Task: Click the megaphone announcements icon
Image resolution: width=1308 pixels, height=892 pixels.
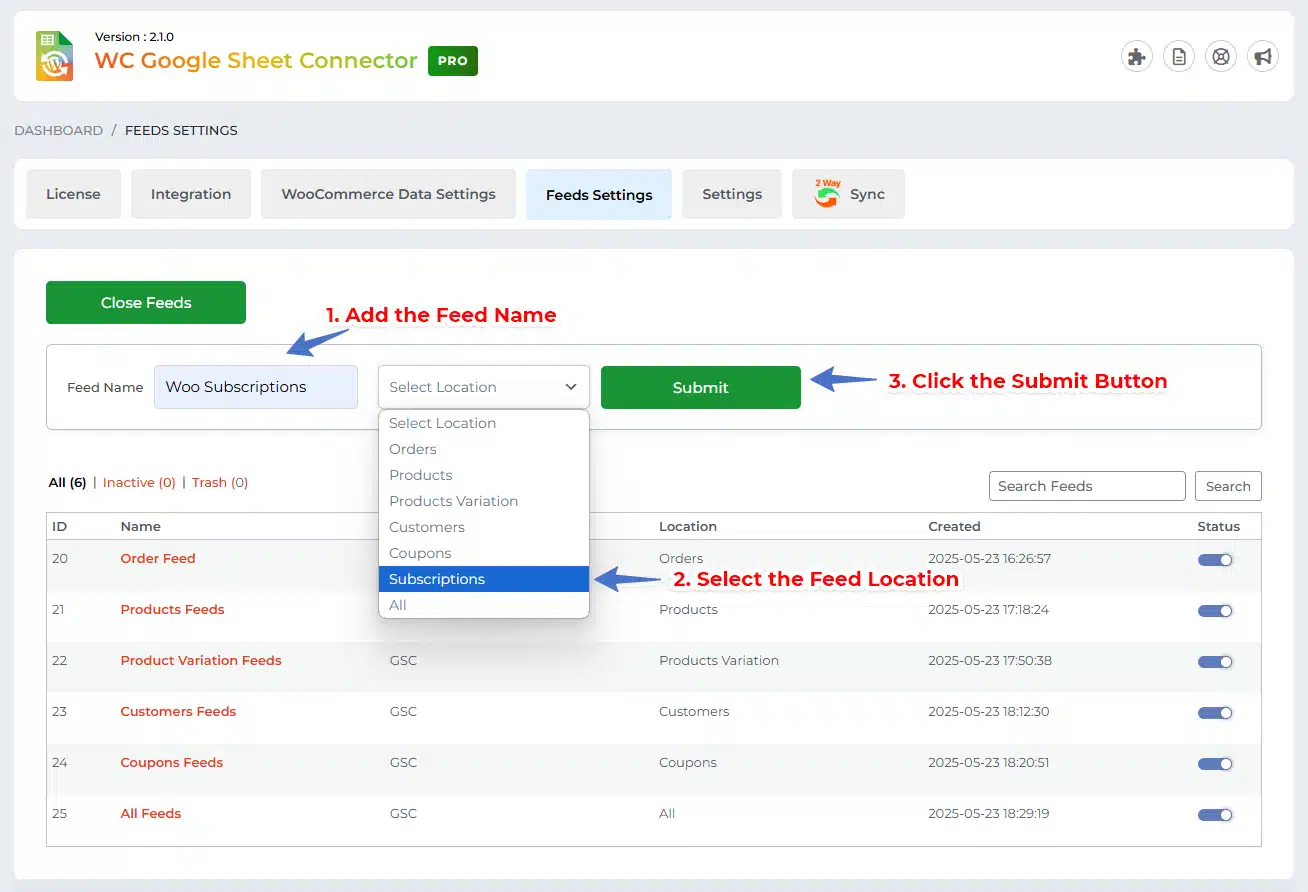Action: point(1263,57)
